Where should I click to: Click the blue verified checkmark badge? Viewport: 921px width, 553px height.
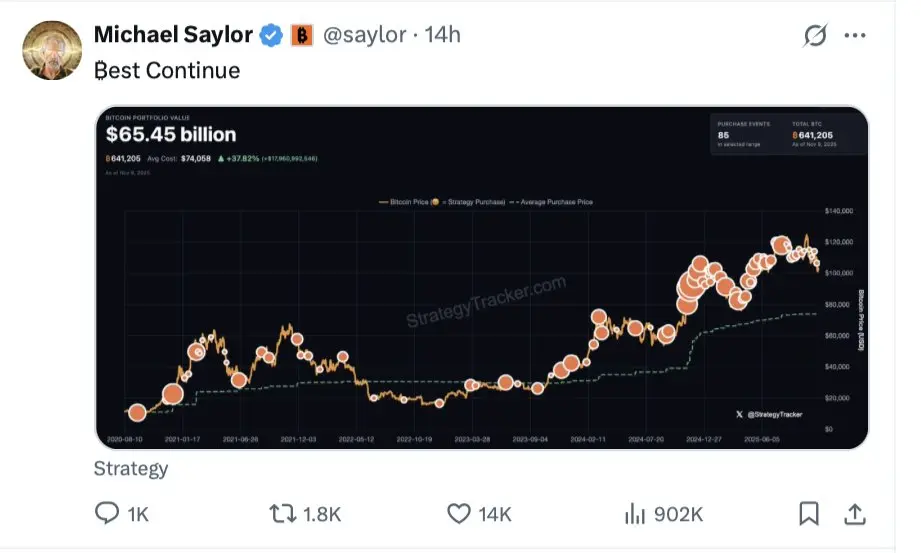[x=271, y=35]
